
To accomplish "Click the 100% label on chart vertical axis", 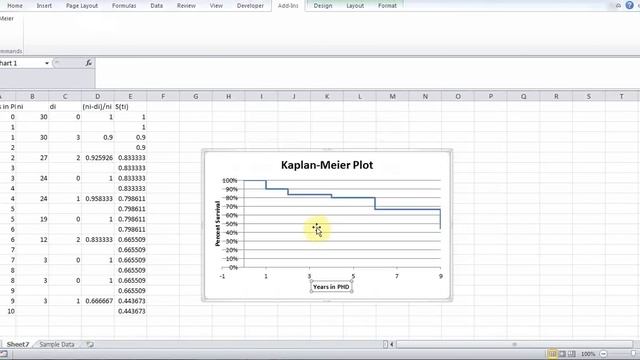I will [229, 180].
